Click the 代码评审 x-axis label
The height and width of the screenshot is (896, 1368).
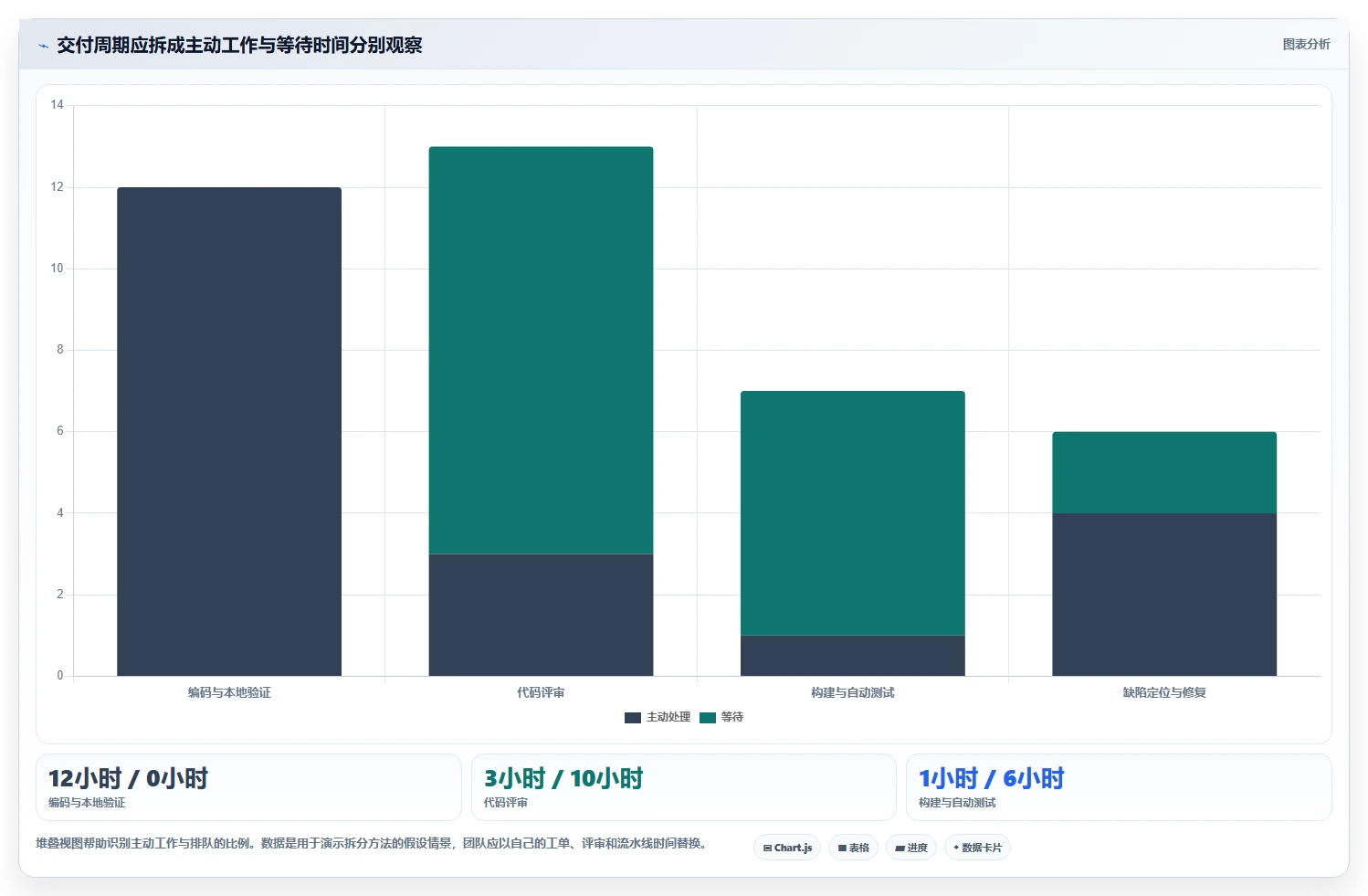tap(541, 693)
